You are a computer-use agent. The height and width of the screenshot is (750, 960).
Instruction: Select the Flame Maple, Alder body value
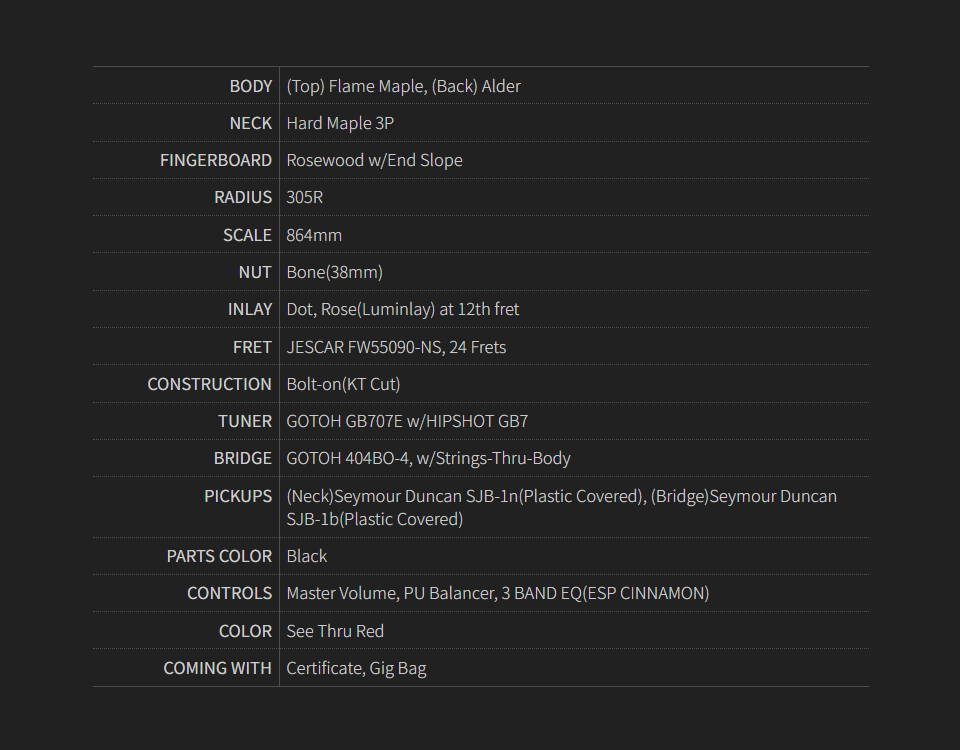403,86
